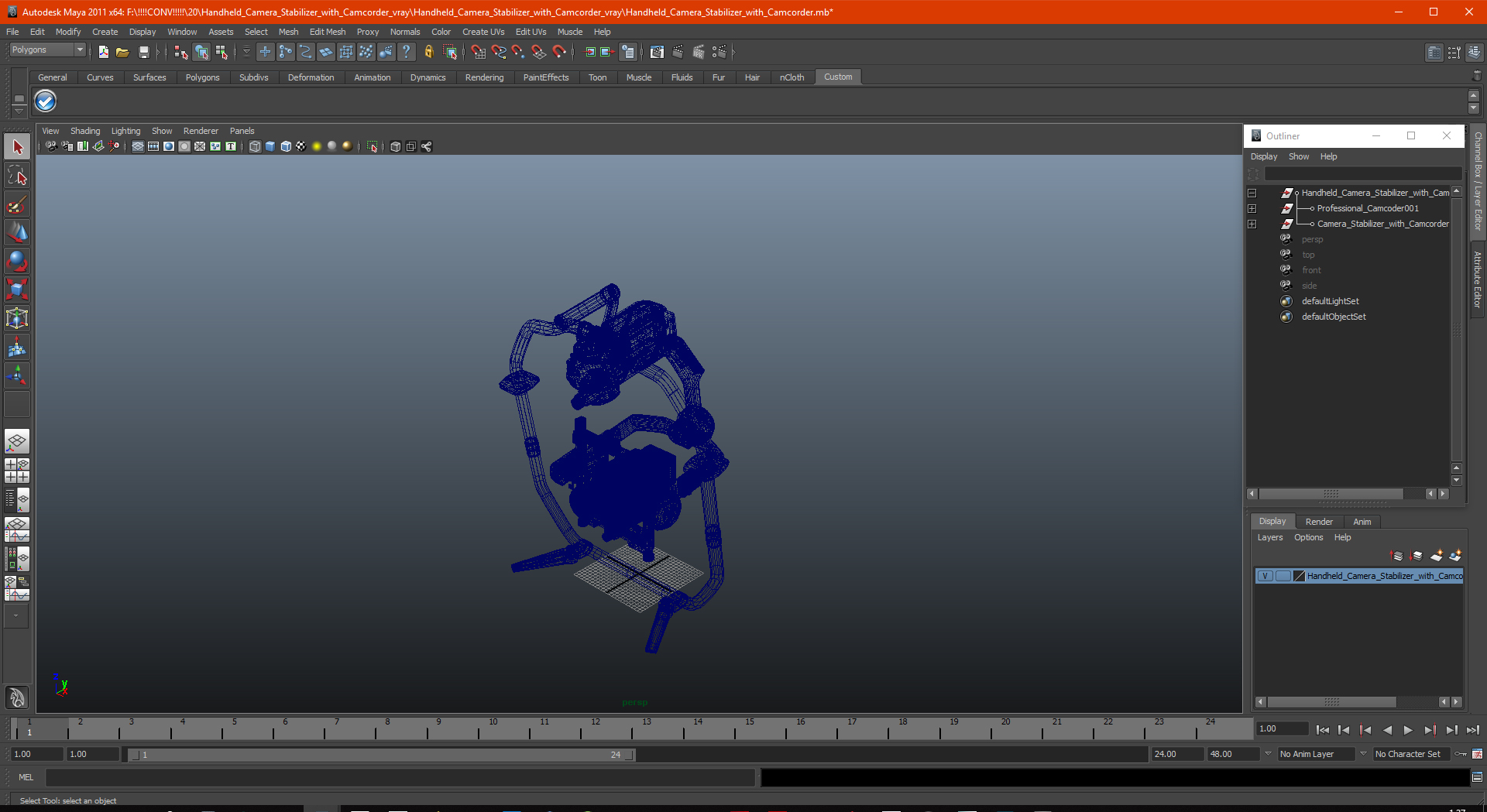This screenshot has width=1487, height=812.
Task: Click the save scene disk icon
Action: 143,52
